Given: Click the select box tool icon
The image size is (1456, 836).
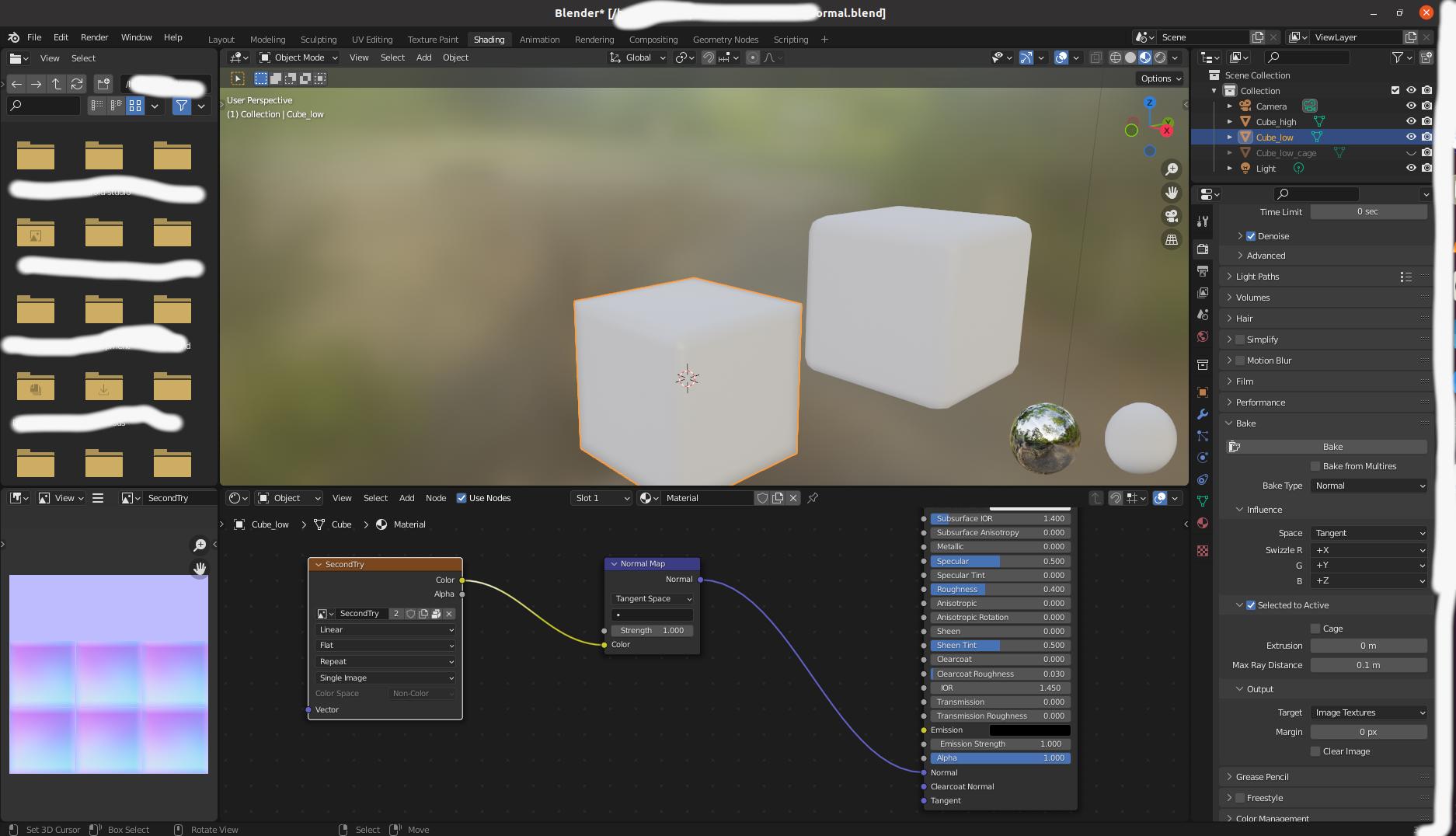Looking at the screenshot, I should coord(238,78).
